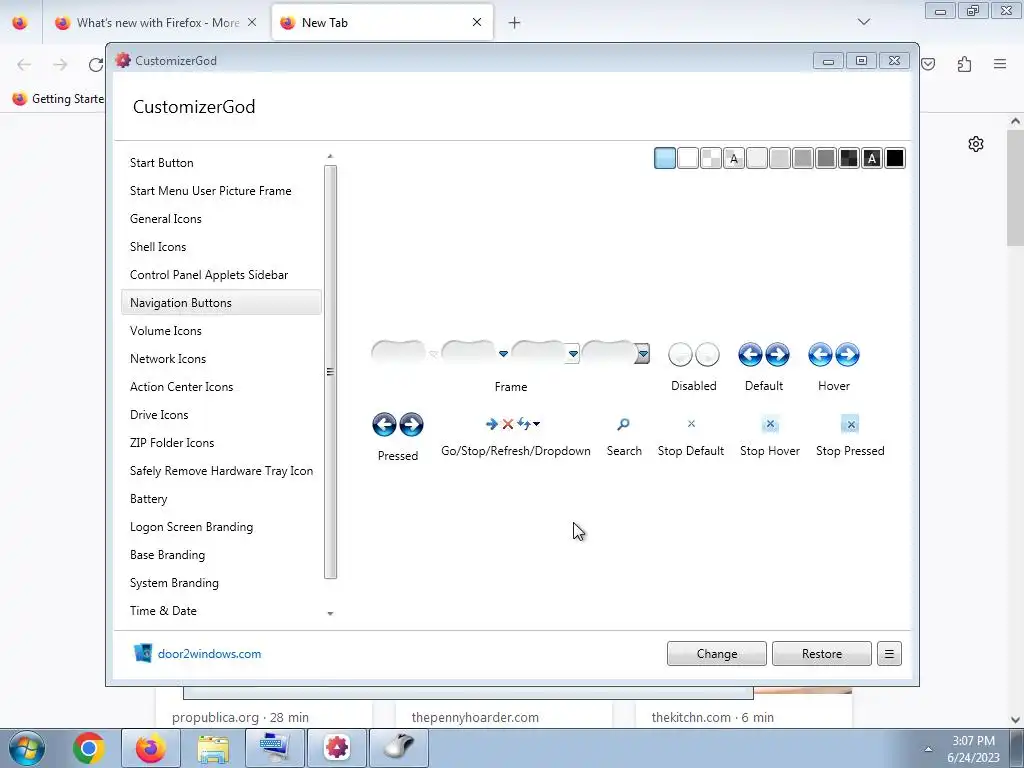1024x768 pixels.
Task: Expand the Firefox list all tabs chevron
Action: [864, 22]
